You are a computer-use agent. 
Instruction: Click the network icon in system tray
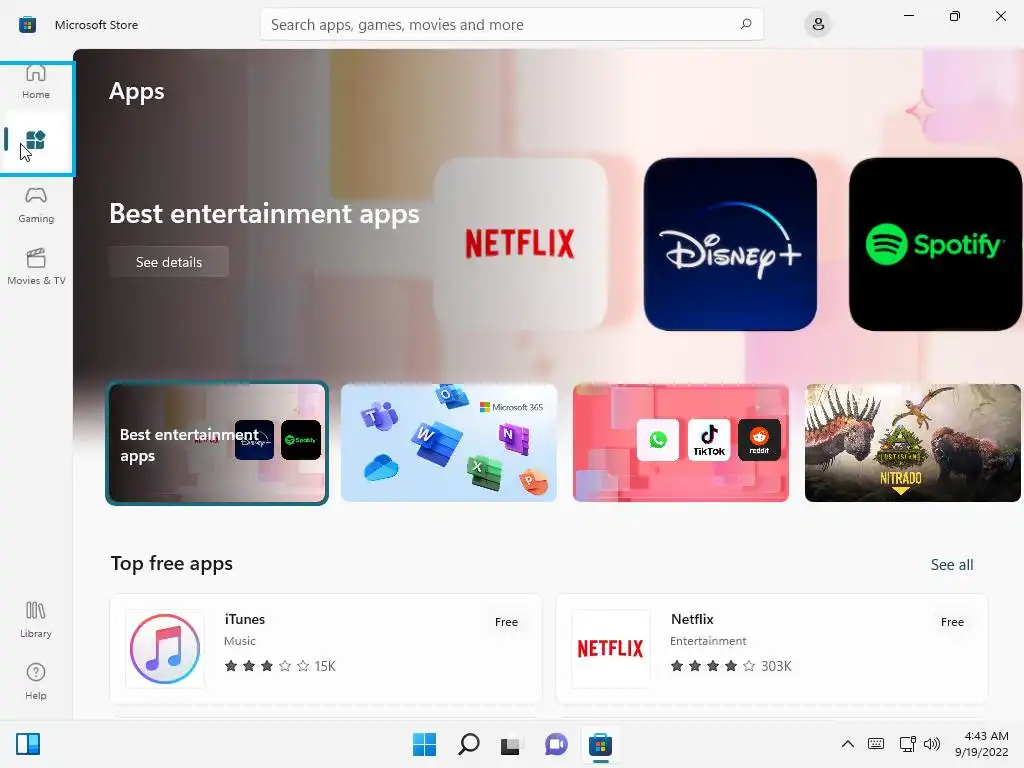[907, 744]
